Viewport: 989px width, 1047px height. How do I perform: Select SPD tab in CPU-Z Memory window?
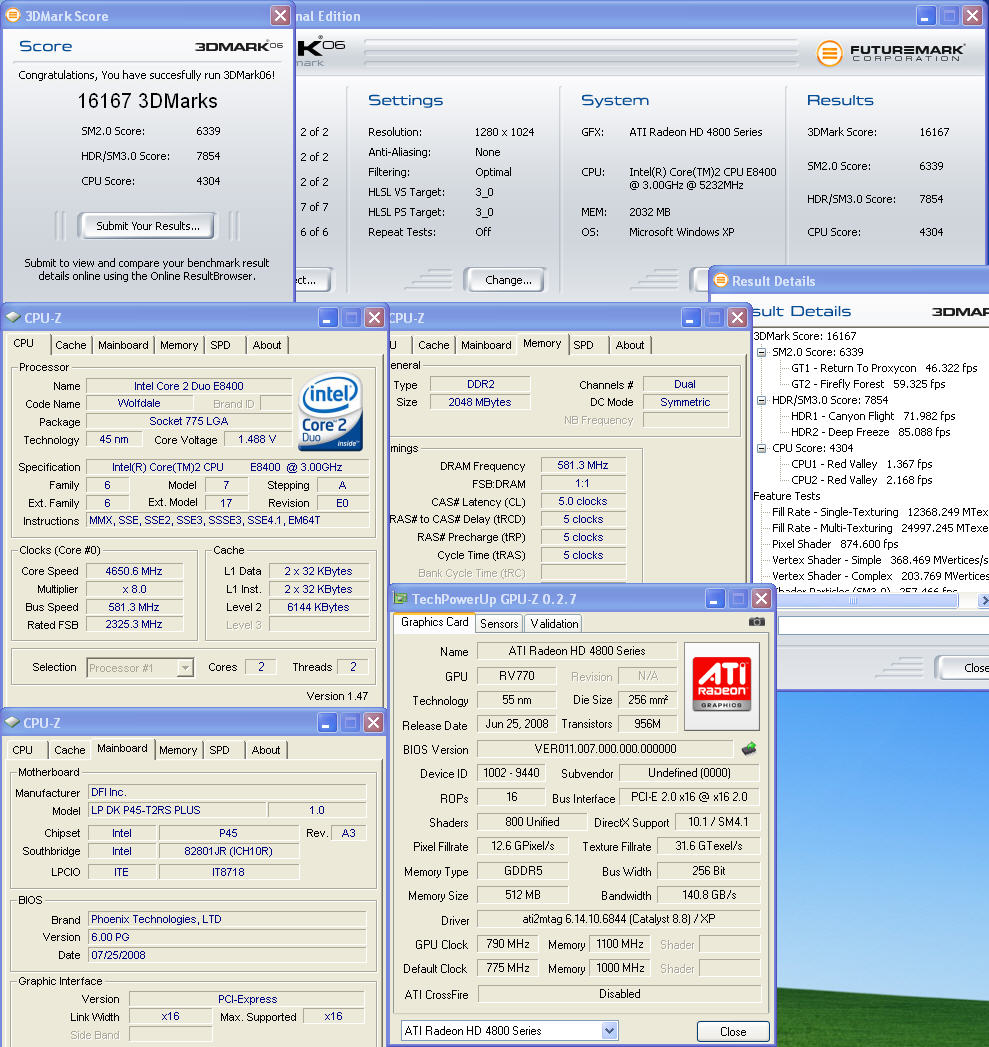tap(583, 345)
